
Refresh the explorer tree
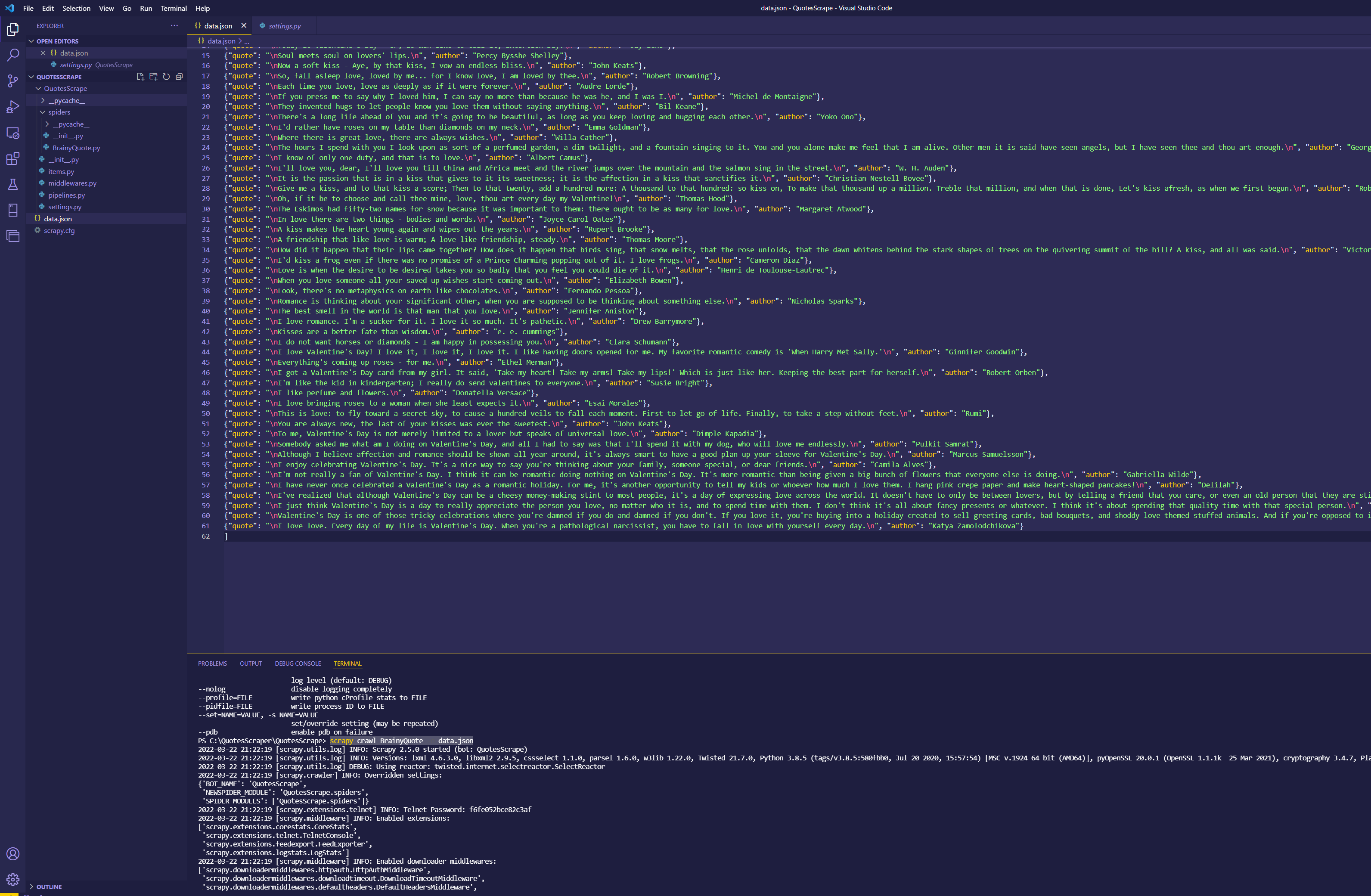click(x=166, y=77)
